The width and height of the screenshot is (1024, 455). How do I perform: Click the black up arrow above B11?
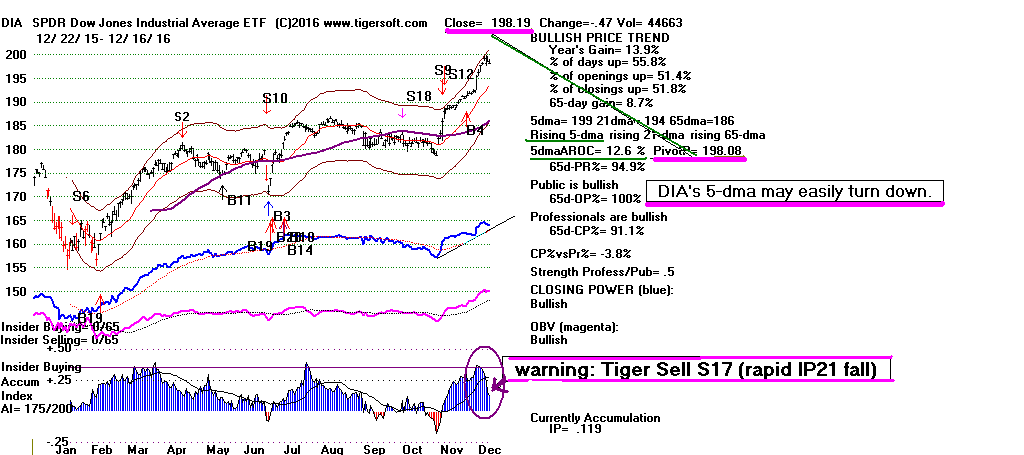point(224,189)
